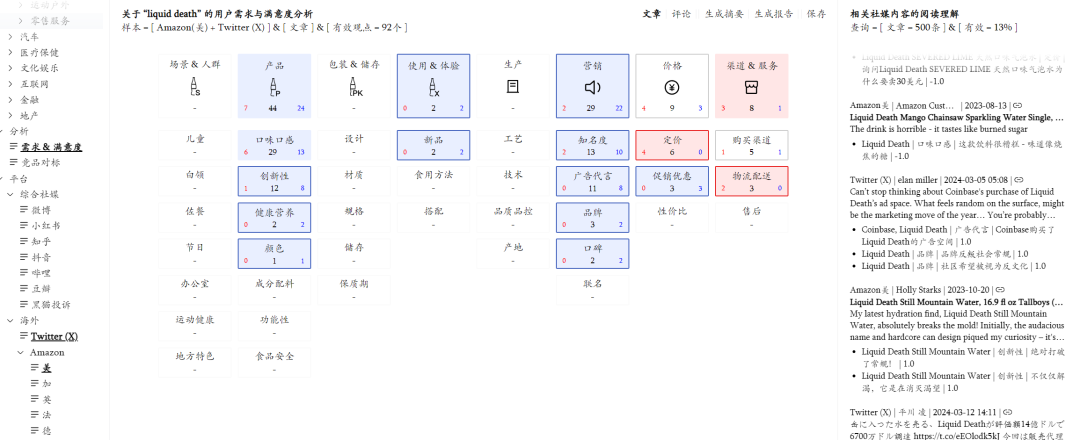This screenshot has height=440, width=1080.
Task: Switch to the 评论 tab
Action: (x=681, y=15)
